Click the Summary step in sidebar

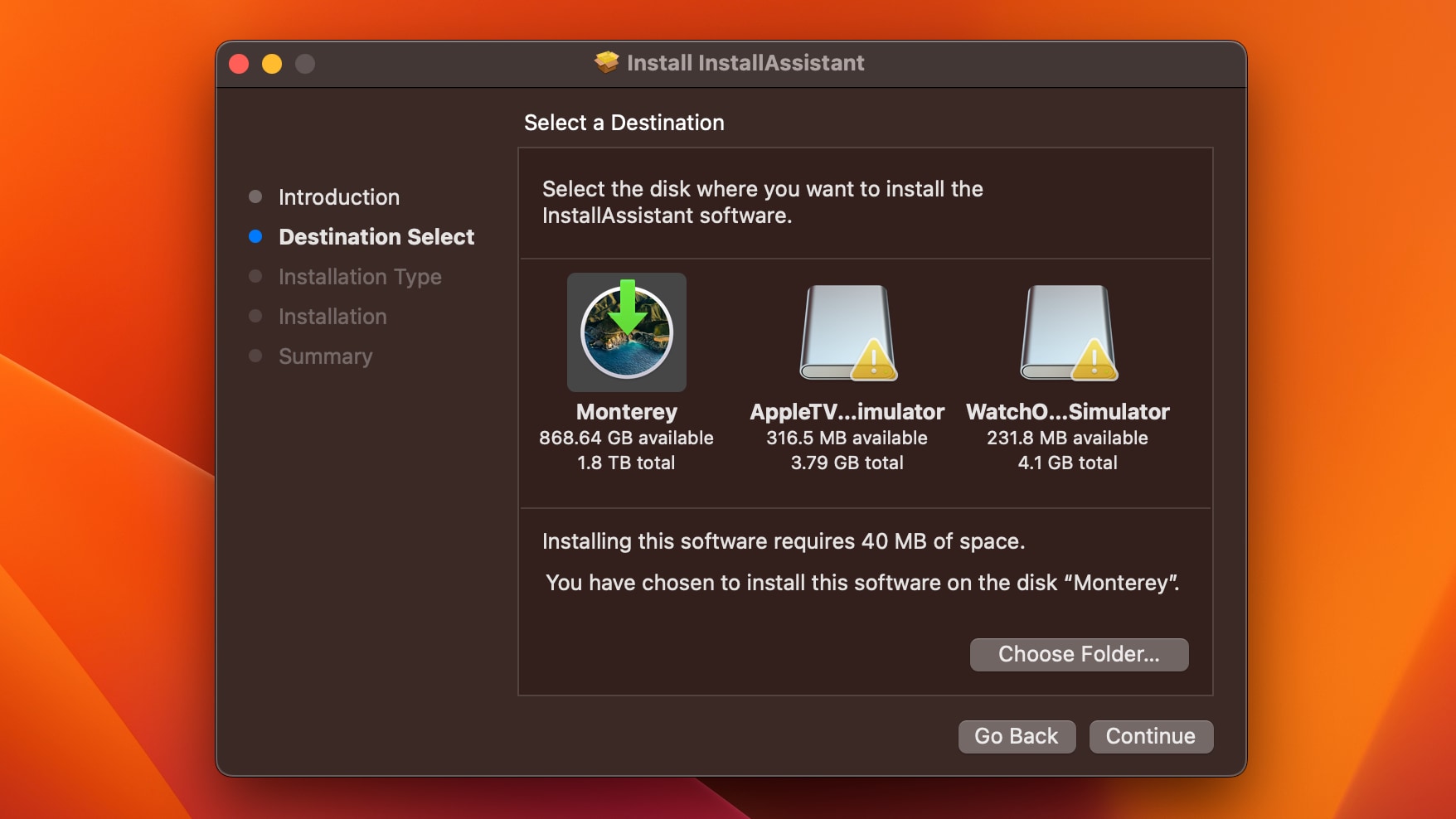point(325,356)
